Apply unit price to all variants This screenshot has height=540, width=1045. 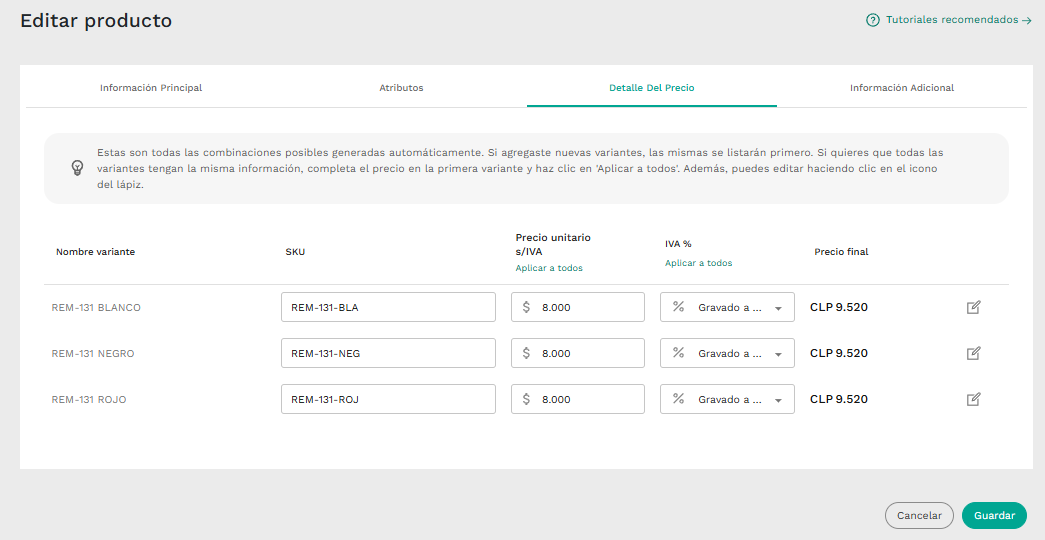pyautogui.click(x=549, y=268)
